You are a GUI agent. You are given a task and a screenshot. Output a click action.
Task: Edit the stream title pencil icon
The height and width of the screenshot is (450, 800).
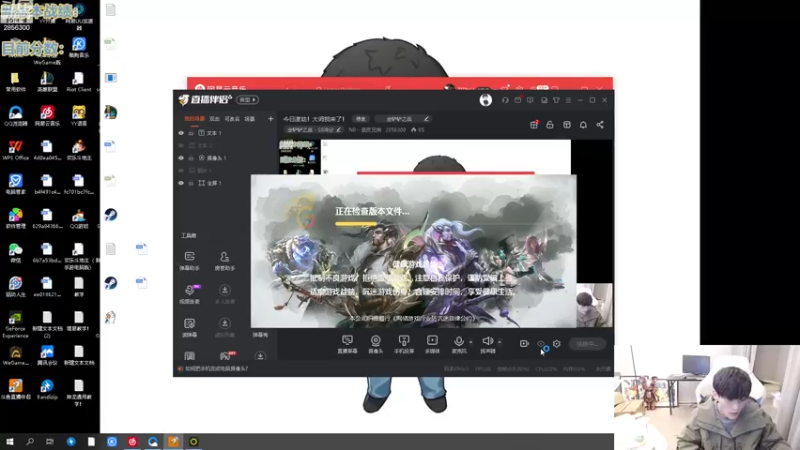click(x=426, y=119)
